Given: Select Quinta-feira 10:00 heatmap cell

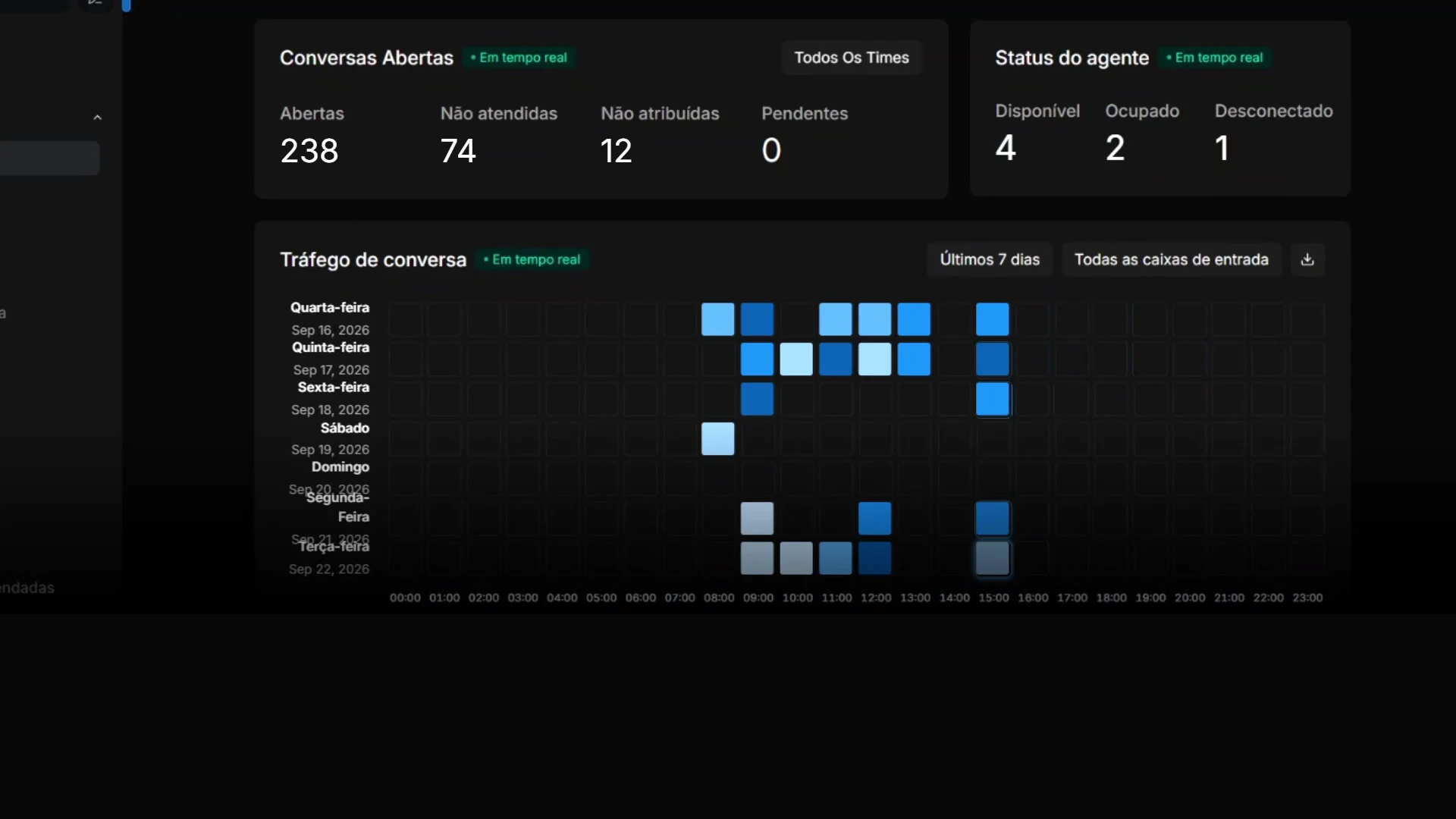Looking at the screenshot, I should pyautogui.click(x=796, y=359).
